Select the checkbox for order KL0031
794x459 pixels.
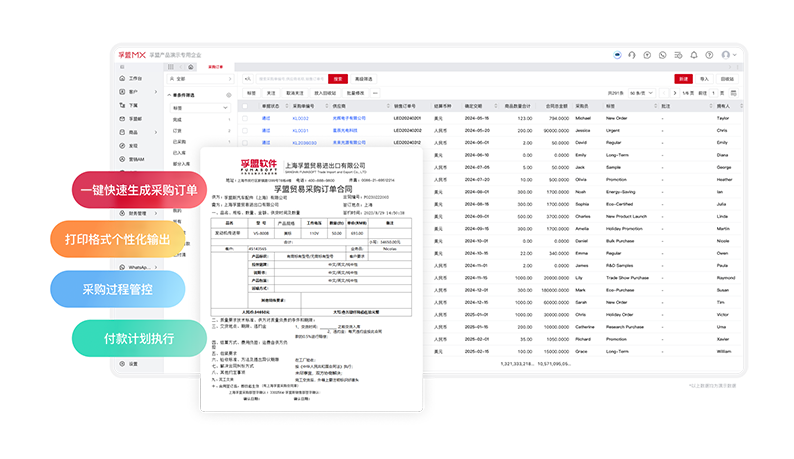click(x=245, y=130)
